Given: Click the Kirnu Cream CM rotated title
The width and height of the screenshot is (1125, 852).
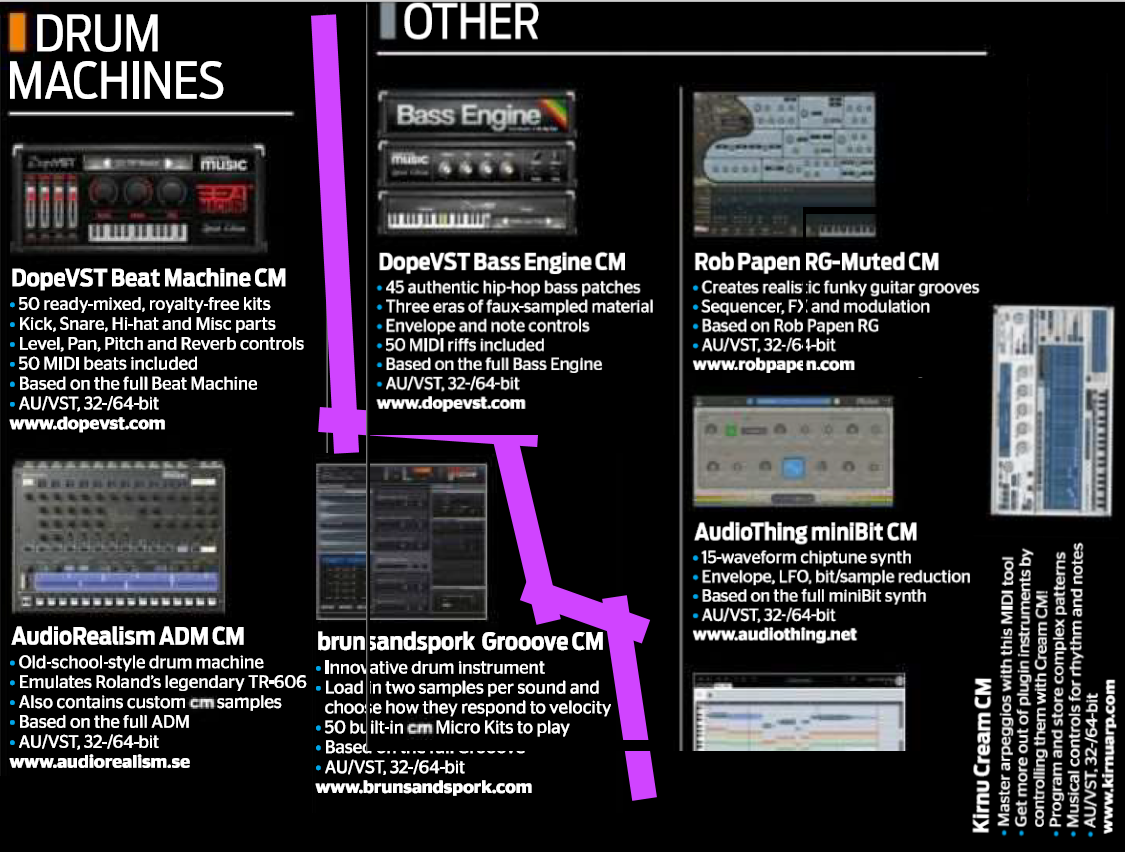Looking at the screenshot, I should 983,756.
